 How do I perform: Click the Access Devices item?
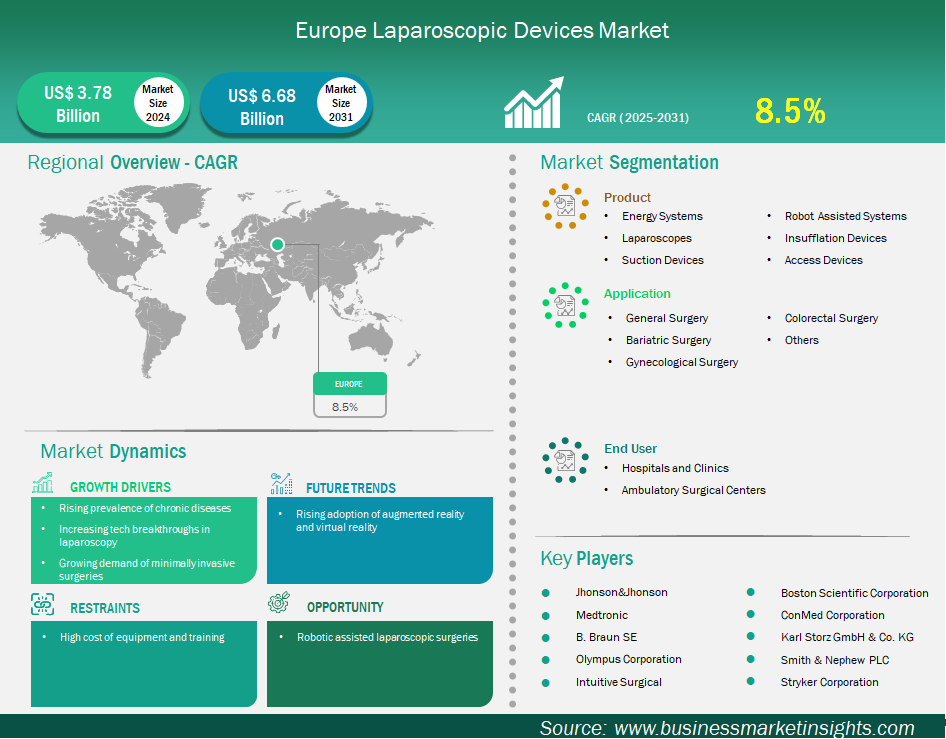[824, 260]
